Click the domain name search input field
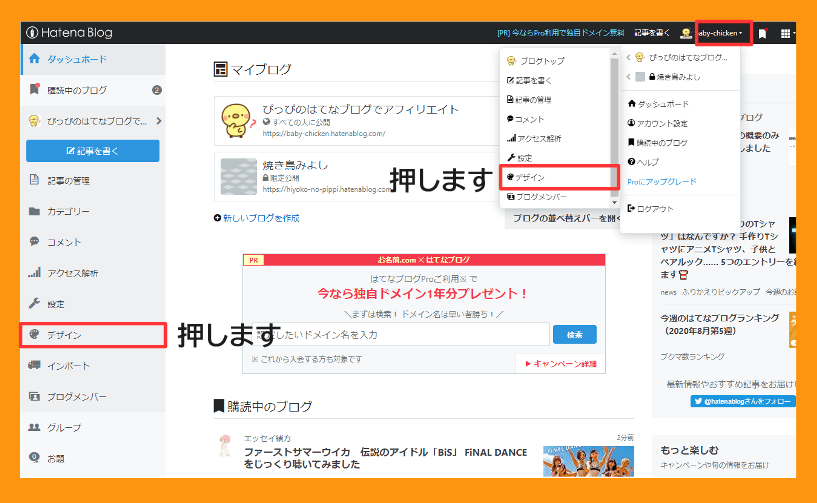The height and width of the screenshot is (503, 817). coord(401,334)
